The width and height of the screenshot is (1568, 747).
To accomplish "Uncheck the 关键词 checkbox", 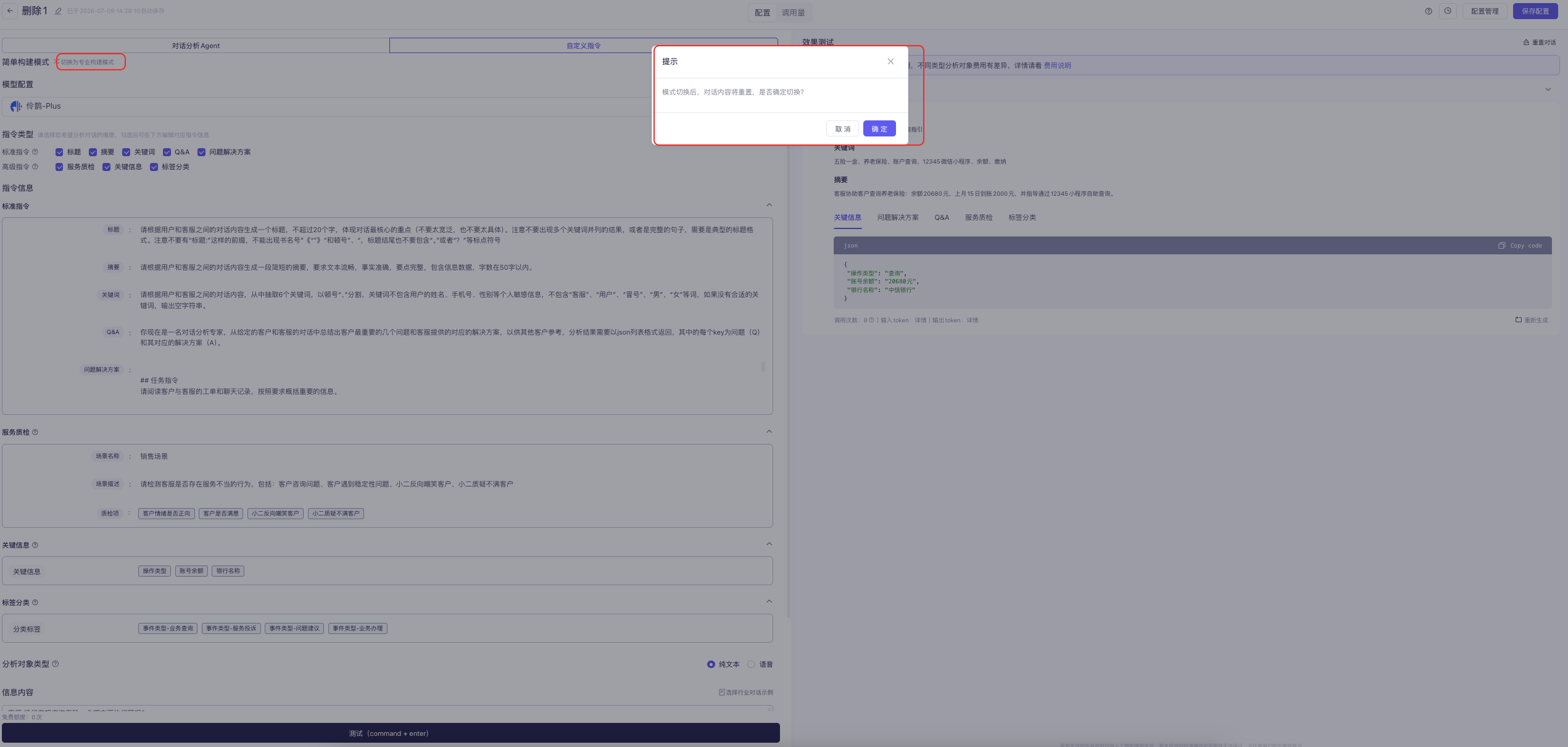I will click(127, 152).
